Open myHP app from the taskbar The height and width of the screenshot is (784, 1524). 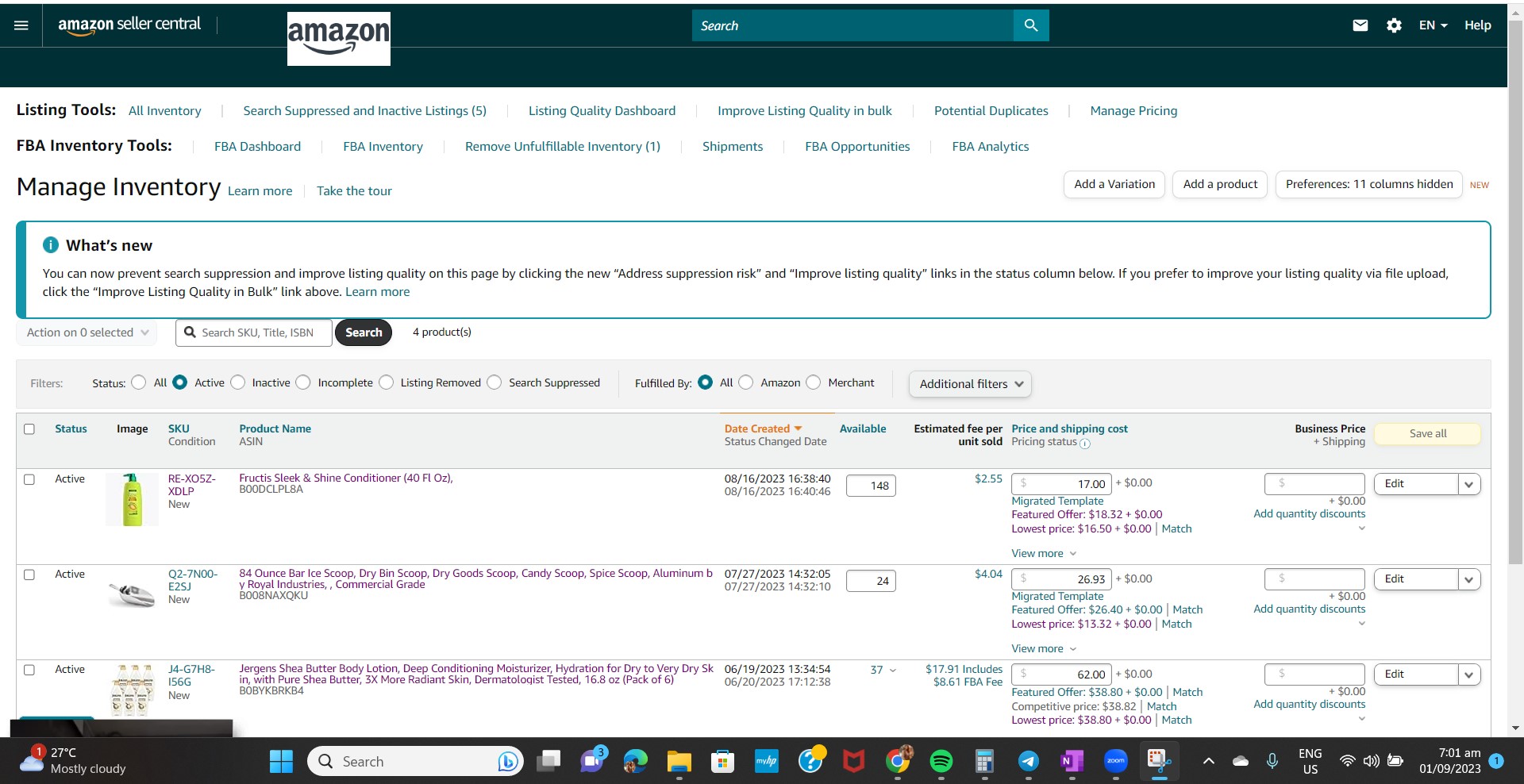click(x=766, y=762)
